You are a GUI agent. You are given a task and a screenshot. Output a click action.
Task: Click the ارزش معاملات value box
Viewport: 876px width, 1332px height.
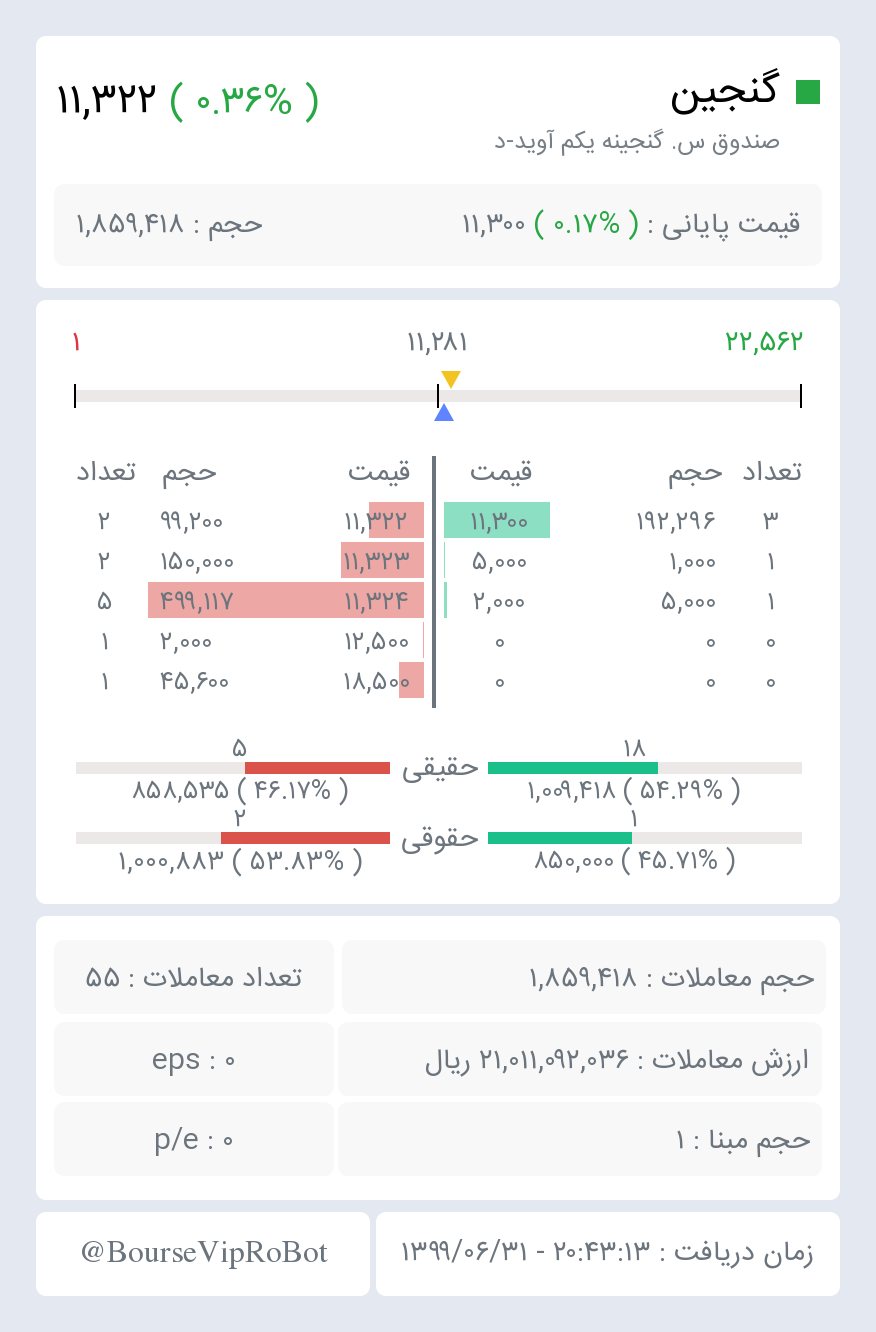tap(580, 1059)
